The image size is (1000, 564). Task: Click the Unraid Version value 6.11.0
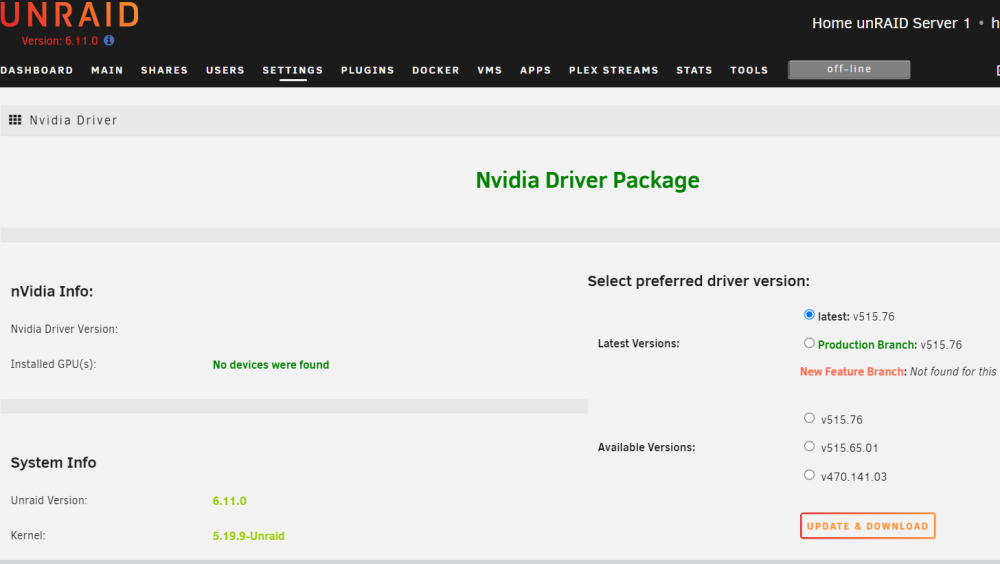[x=230, y=501]
